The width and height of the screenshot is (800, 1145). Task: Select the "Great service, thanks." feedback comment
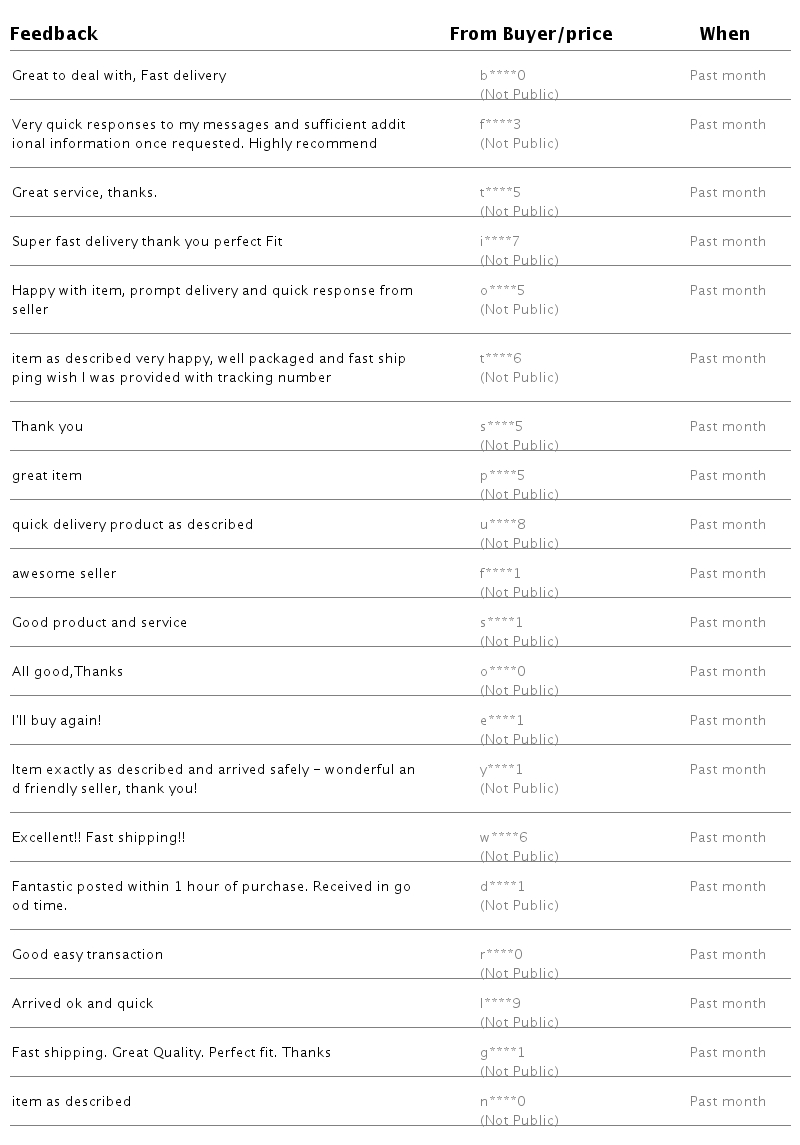pyautogui.click(x=84, y=193)
